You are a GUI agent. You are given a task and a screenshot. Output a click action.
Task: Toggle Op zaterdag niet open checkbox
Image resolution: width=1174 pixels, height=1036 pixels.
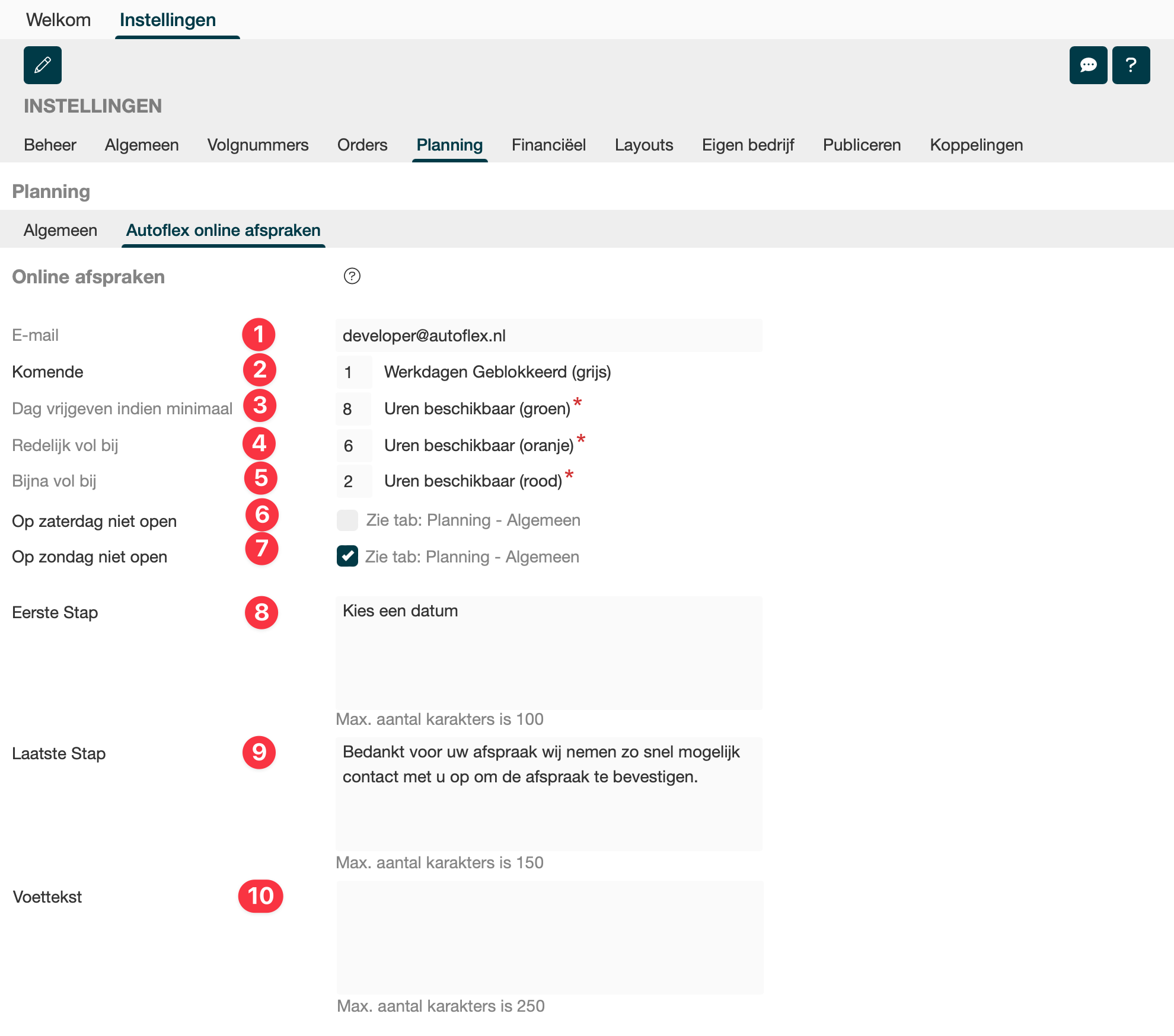tap(347, 520)
